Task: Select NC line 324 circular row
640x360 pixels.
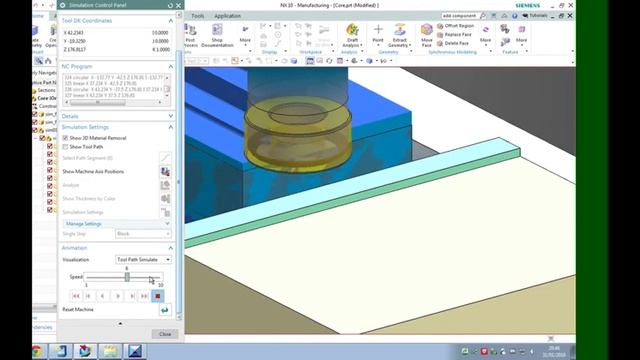Action: [113, 77]
